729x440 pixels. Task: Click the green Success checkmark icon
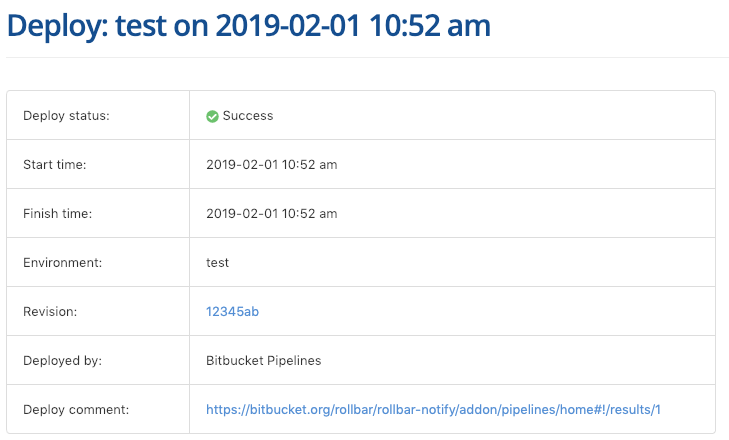[x=212, y=116]
